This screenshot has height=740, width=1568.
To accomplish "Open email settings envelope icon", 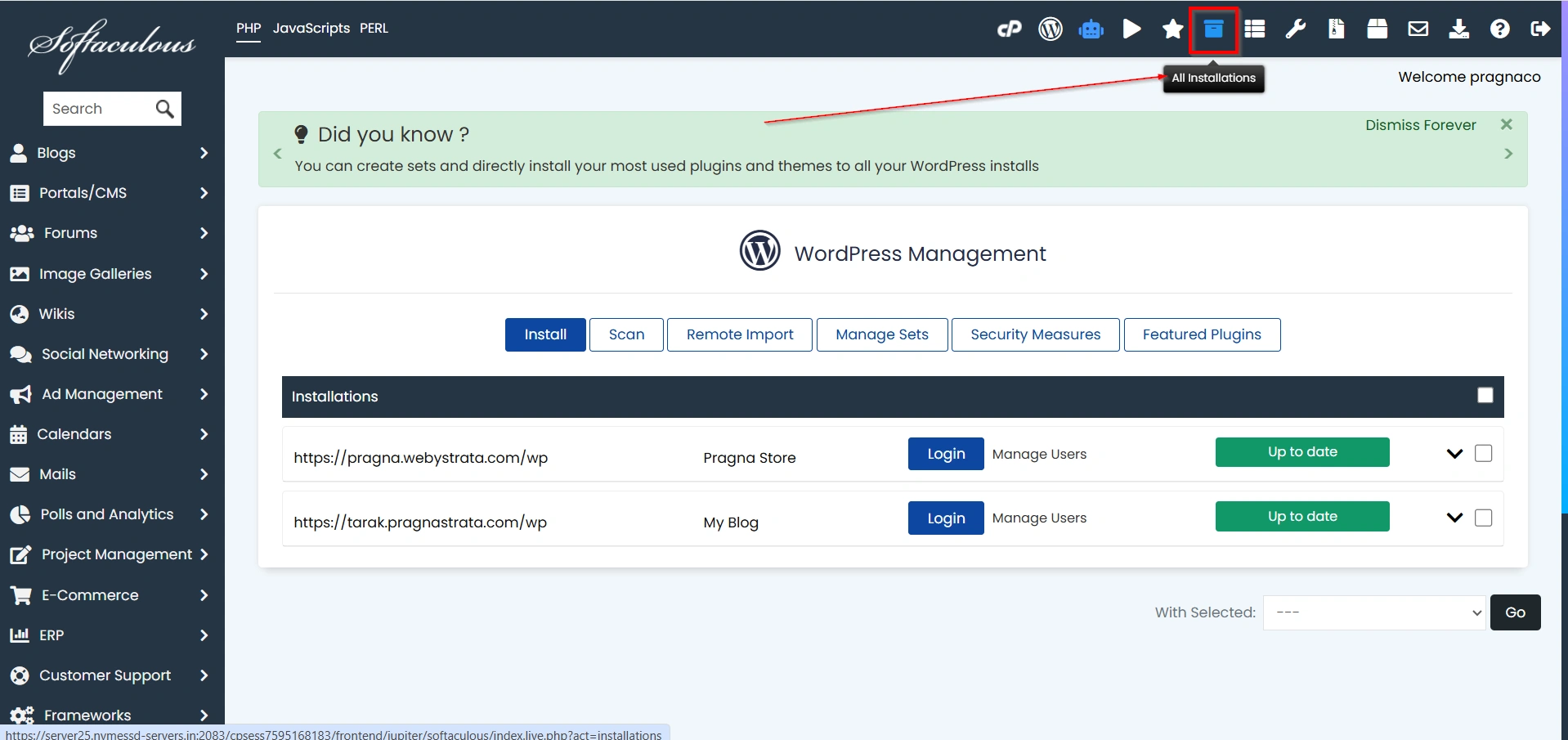I will (1418, 29).
